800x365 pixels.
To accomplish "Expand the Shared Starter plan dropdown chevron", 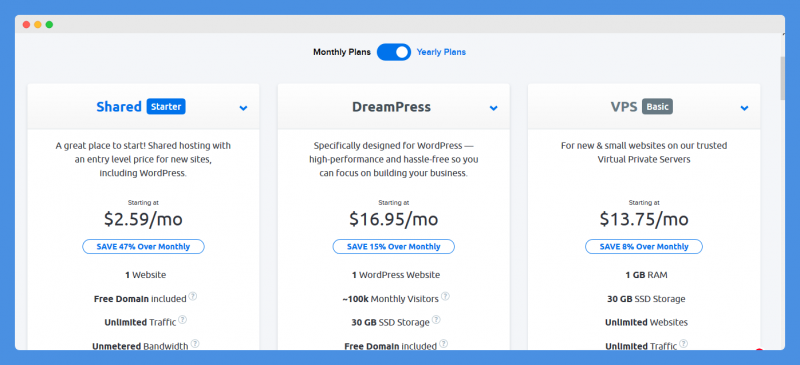I will (x=243, y=108).
